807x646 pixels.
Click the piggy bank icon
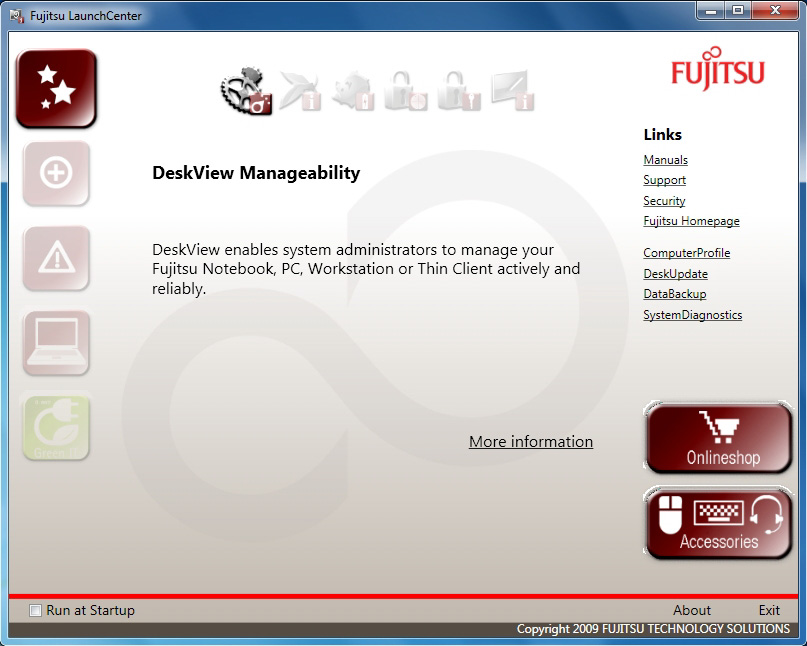click(354, 91)
